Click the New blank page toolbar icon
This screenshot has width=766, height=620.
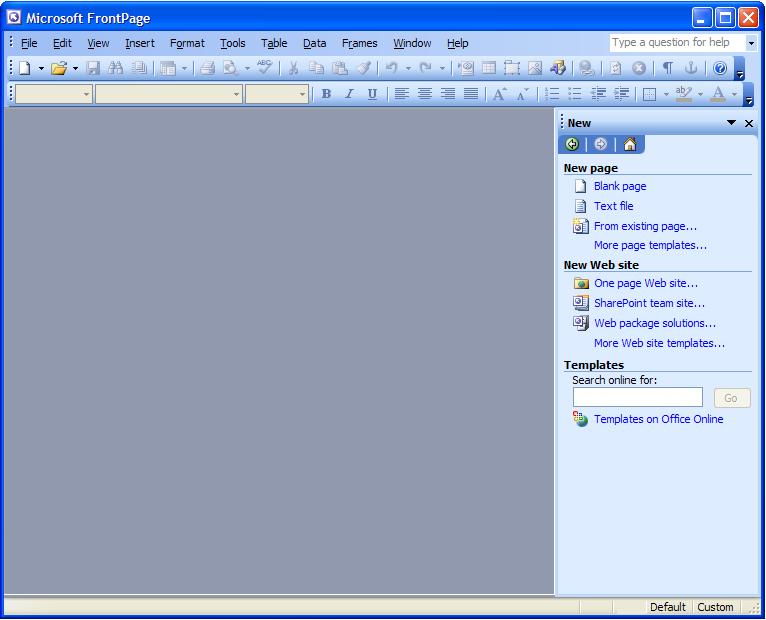(24, 68)
